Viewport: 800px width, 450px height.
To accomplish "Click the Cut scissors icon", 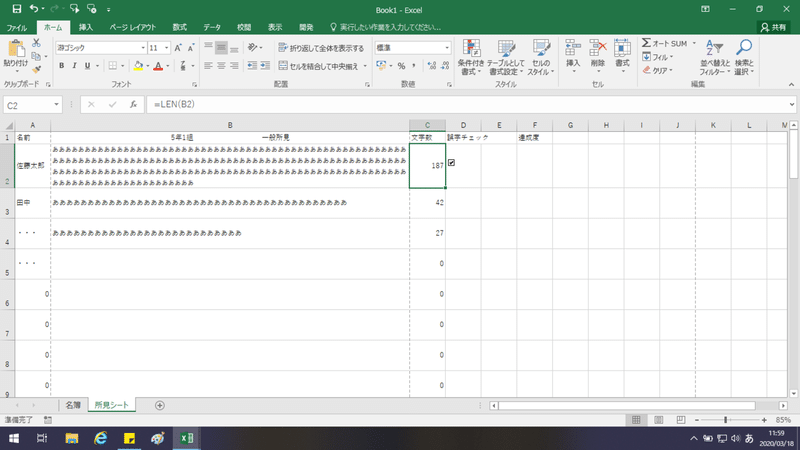I will [36, 43].
